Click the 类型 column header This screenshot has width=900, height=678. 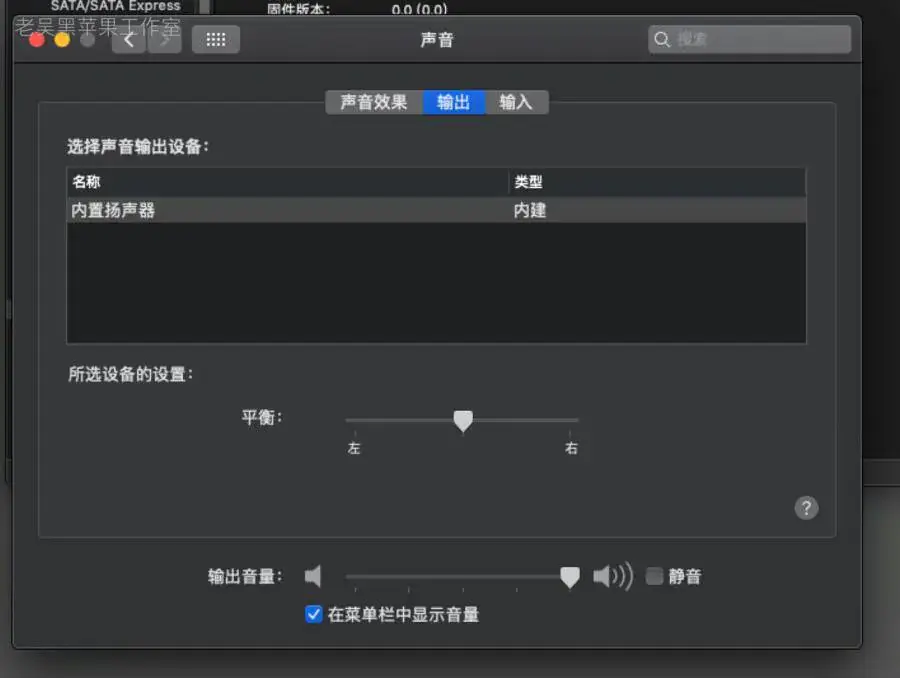pyautogui.click(x=657, y=182)
